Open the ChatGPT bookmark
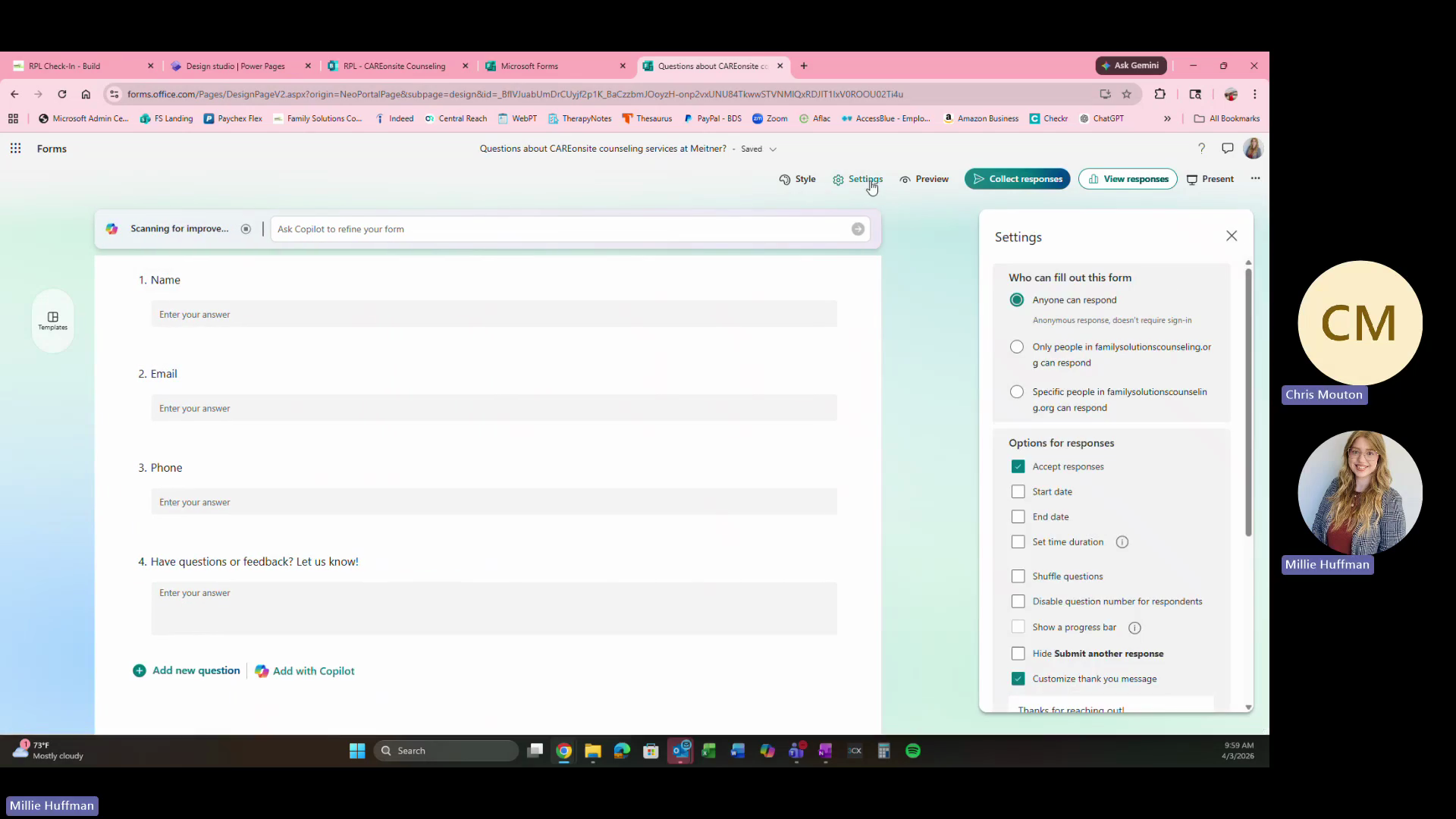Screen dimensions: 1456x819 [x=1101, y=118]
